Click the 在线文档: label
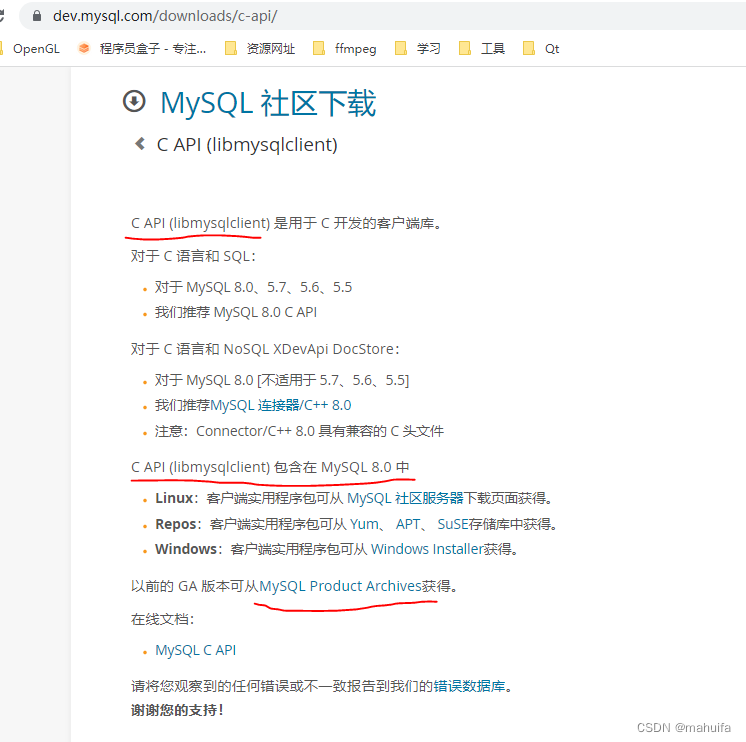Image resolution: width=746 pixels, height=742 pixels. tap(163, 619)
